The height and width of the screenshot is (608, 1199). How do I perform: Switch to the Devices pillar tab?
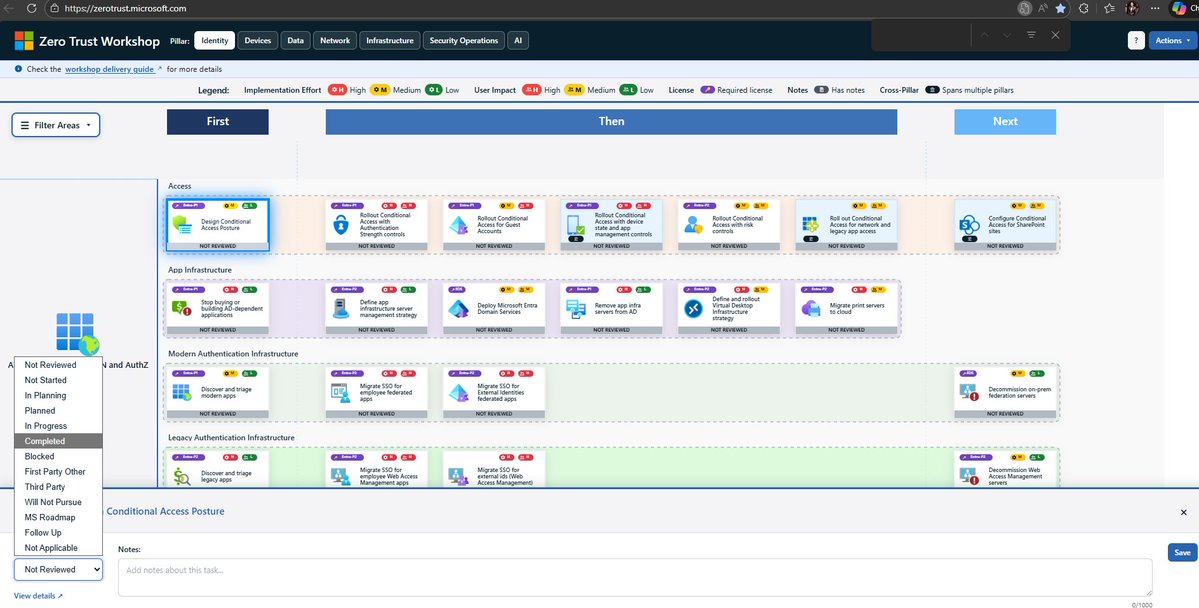258,41
